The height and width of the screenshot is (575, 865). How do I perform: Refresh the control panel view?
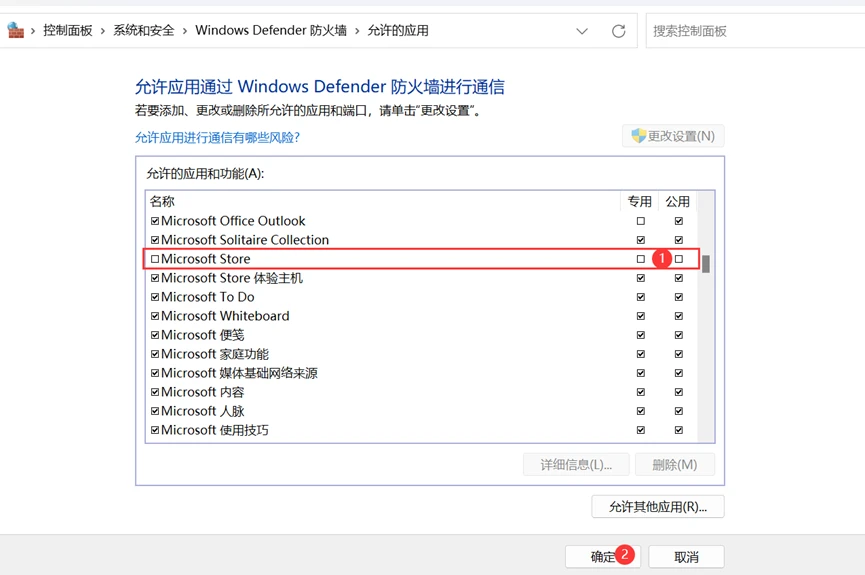[618, 31]
